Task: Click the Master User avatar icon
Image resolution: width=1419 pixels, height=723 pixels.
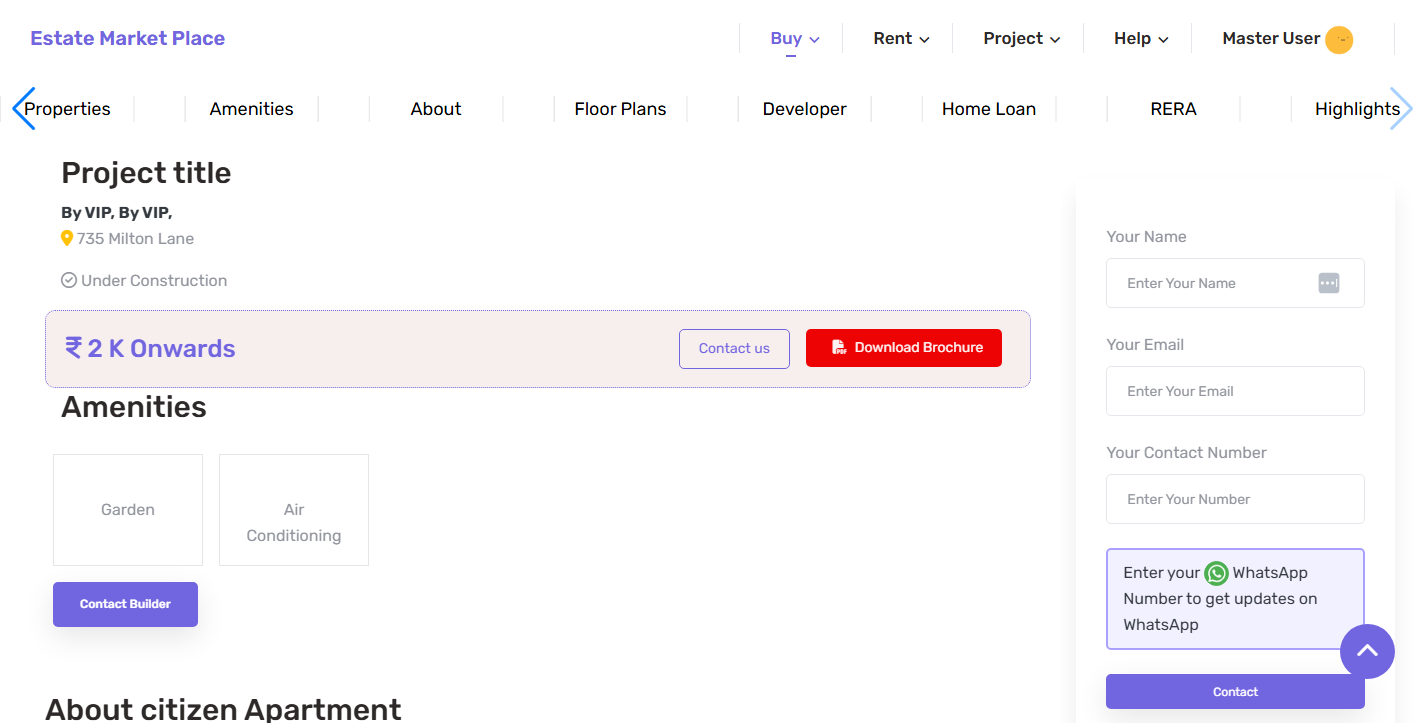Action: point(1339,40)
